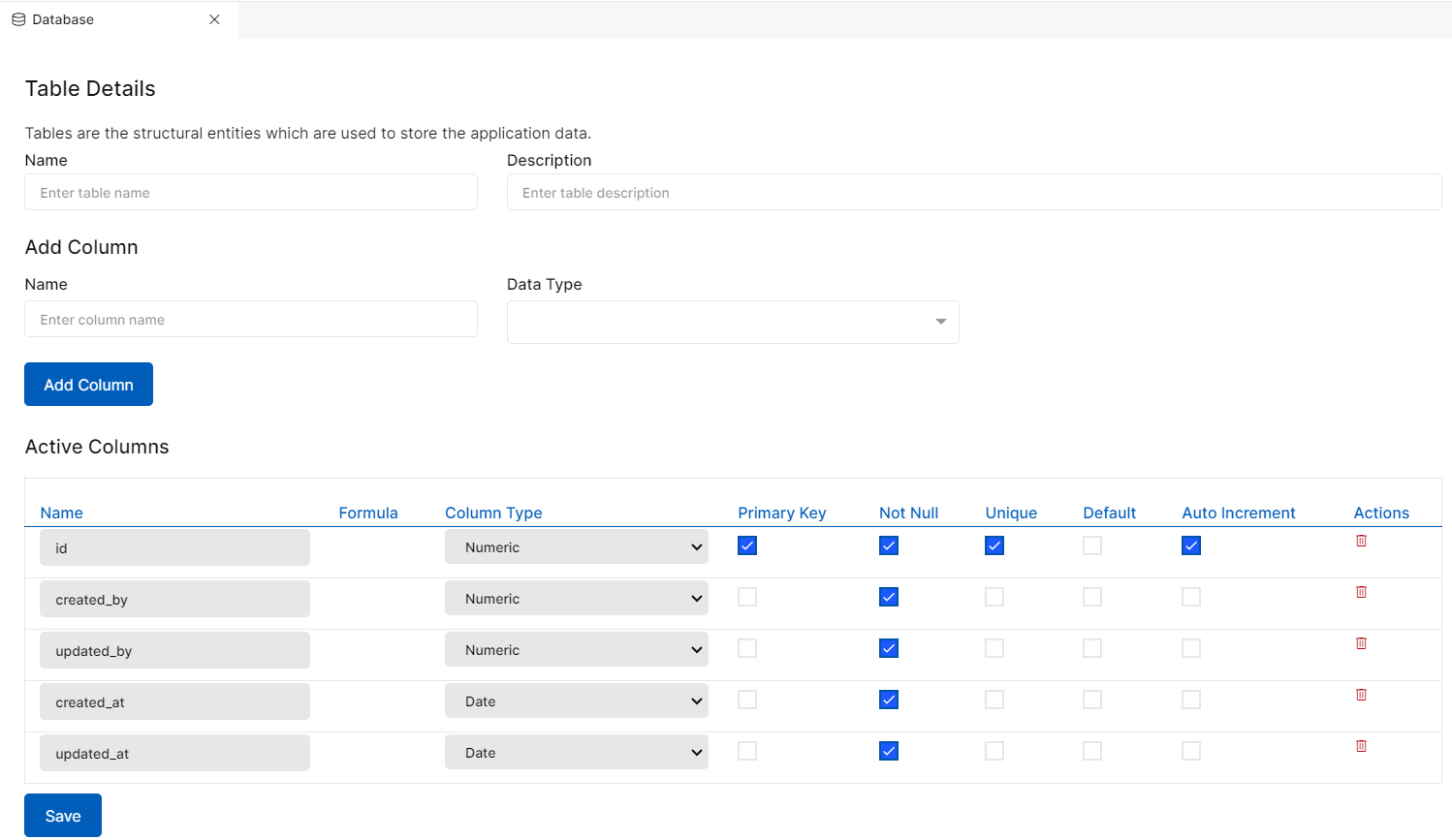The width and height of the screenshot is (1452, 840).
Task: Uncheck Not Null for the id column
Action: pos(889,545)
